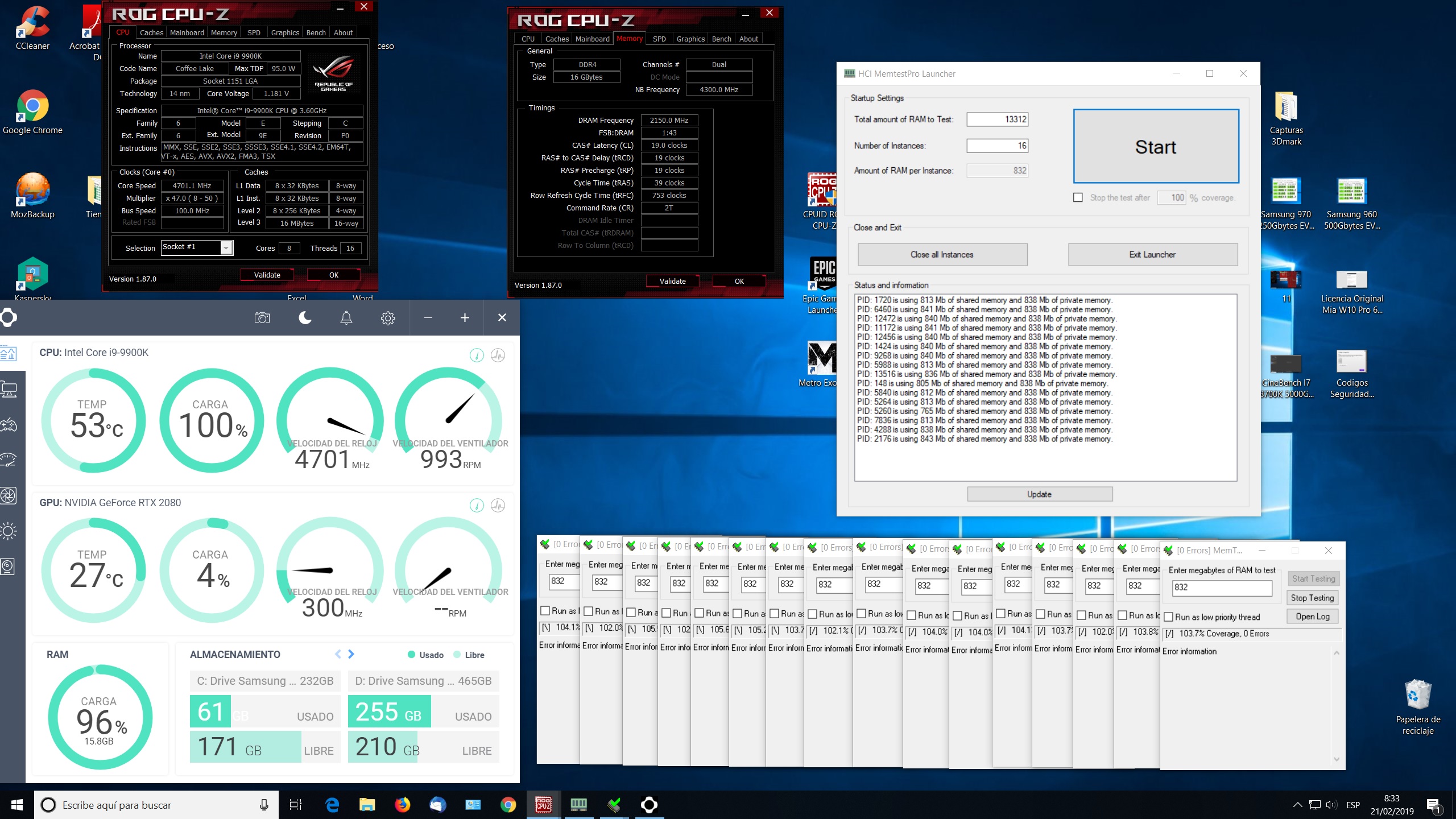Open the notification center icon
Viewport: 1456px width, 819px height.
1434,805
